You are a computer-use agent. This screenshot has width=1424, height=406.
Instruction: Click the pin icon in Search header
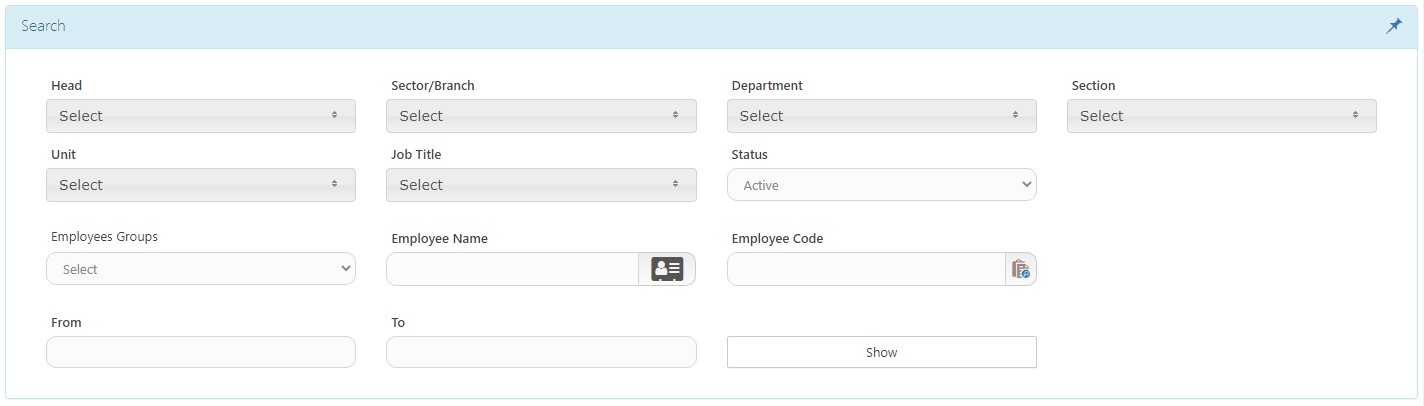pyautogui.click(x=1394, y=27)
